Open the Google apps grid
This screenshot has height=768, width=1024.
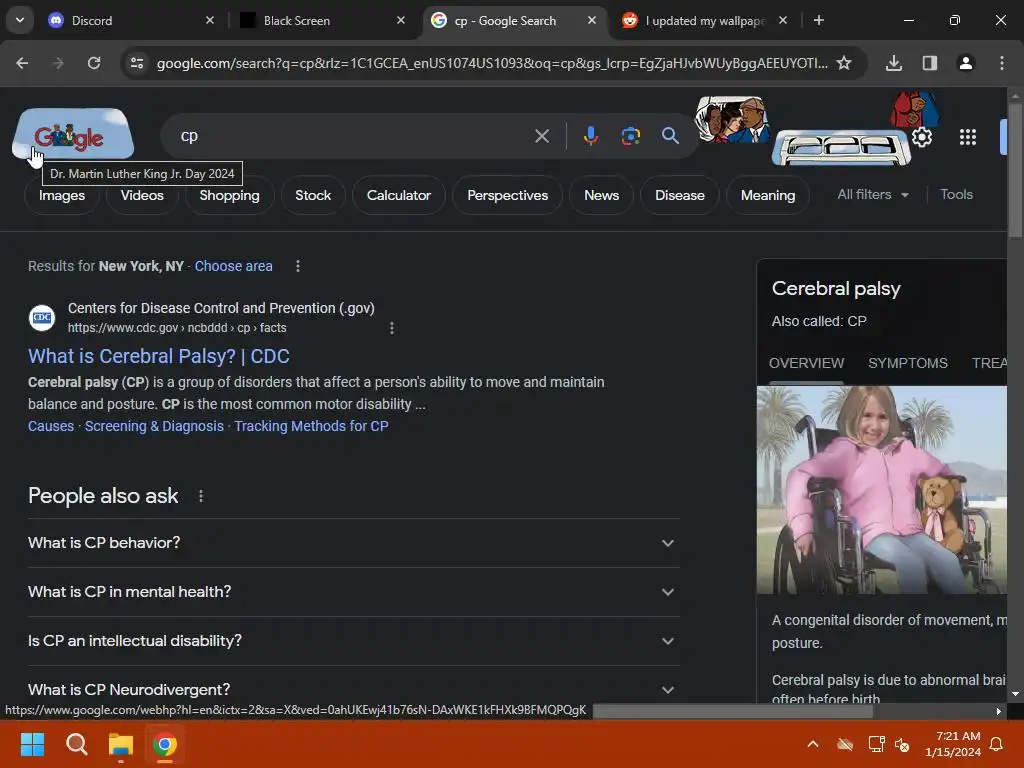[967, 137]
